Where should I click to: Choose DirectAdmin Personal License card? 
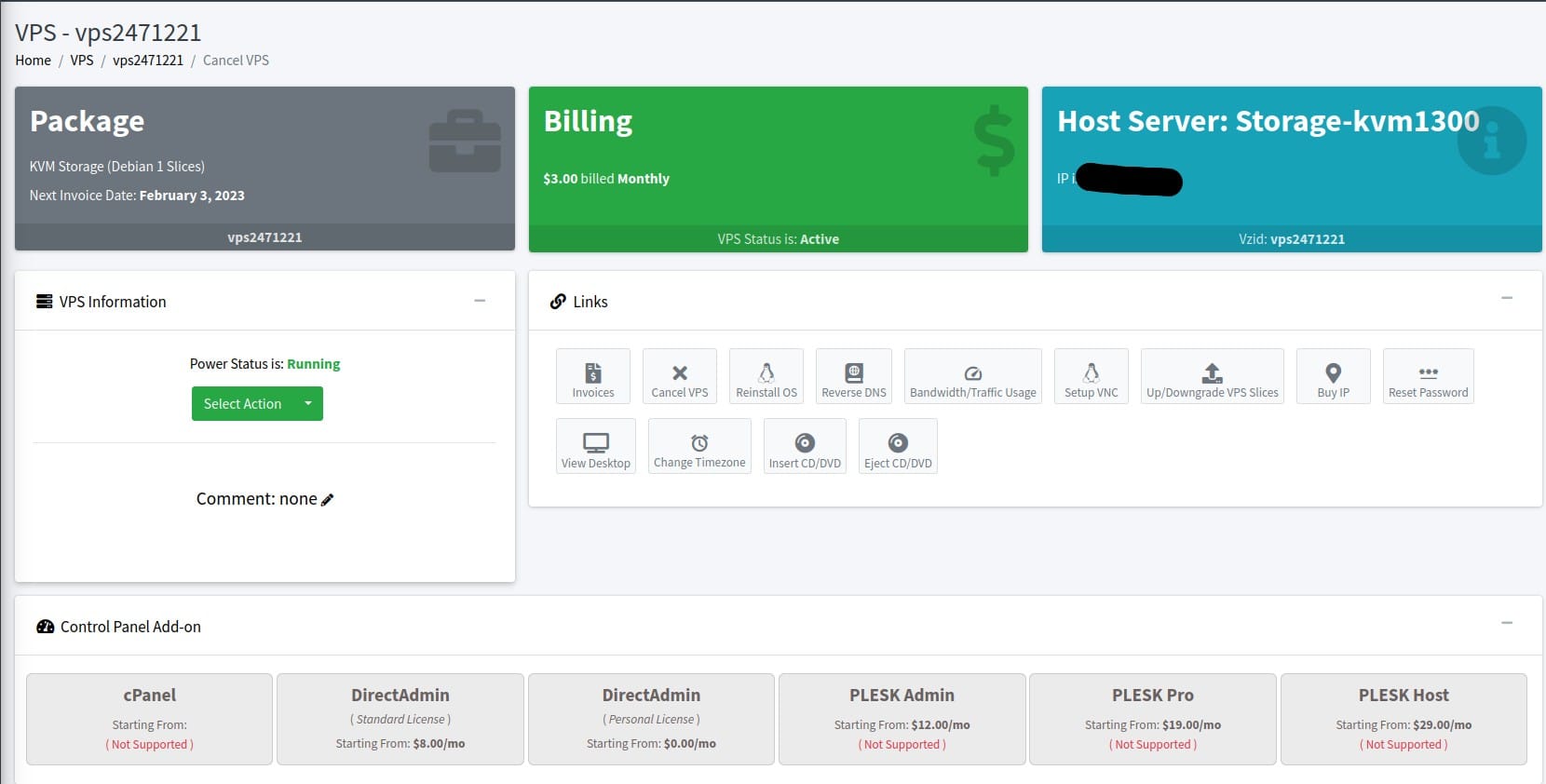click(651, 719)
